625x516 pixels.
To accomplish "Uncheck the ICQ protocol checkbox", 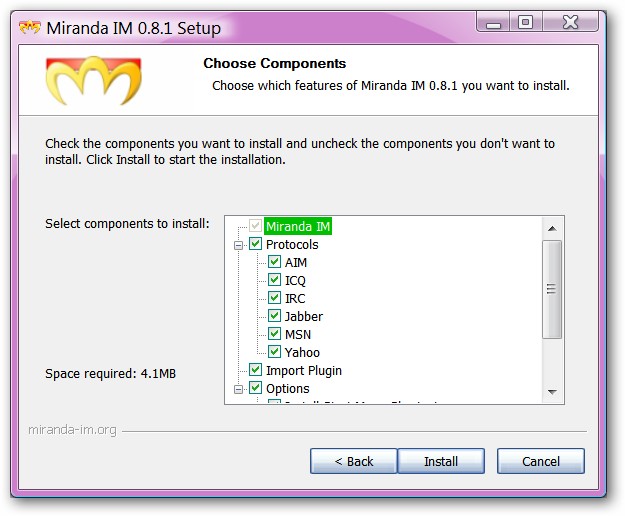I will coord(274,280).
